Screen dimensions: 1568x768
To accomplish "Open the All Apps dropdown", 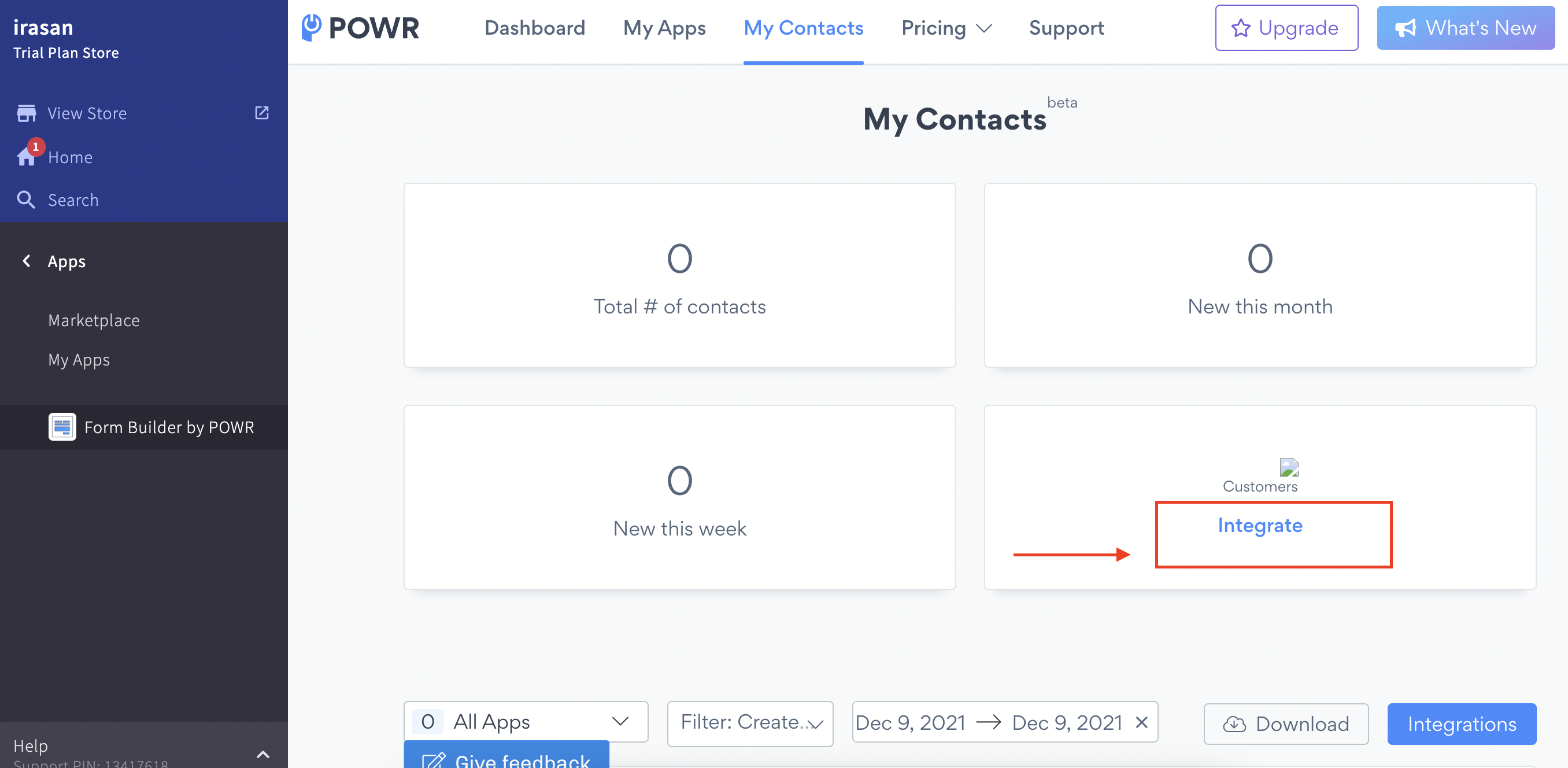I will 526,722.
